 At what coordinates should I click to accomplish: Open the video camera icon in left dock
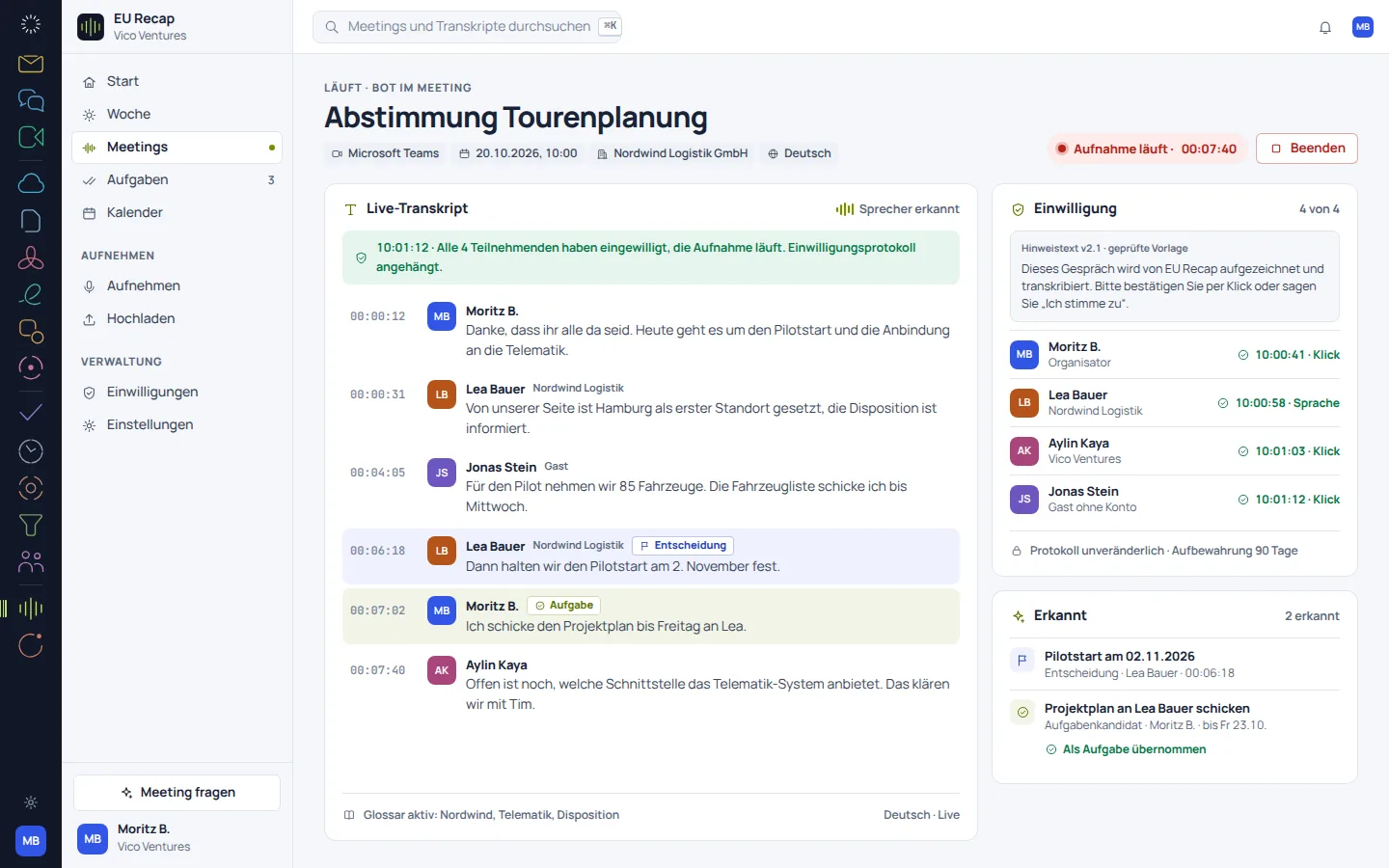31,137
